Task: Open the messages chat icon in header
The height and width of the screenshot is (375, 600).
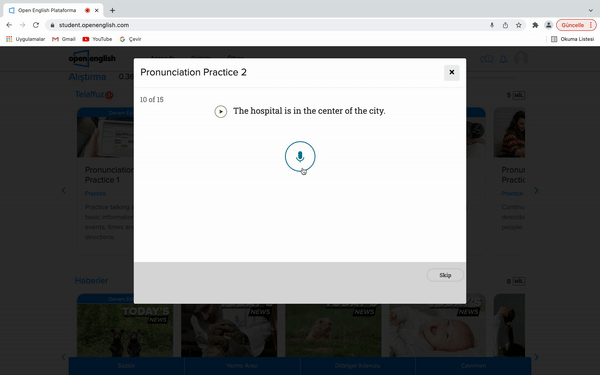Action: pos(486,59)
